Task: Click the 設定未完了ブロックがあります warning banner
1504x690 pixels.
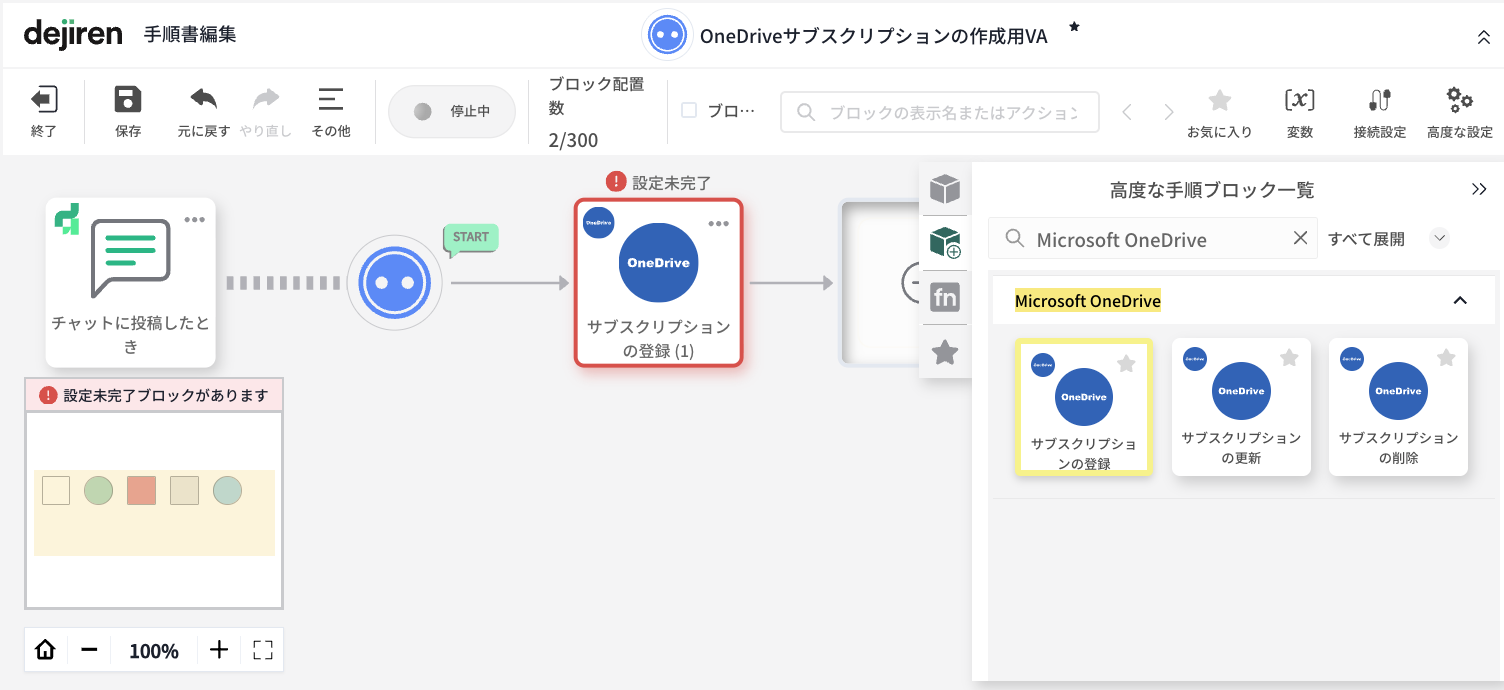Action: tap(154, 395)
